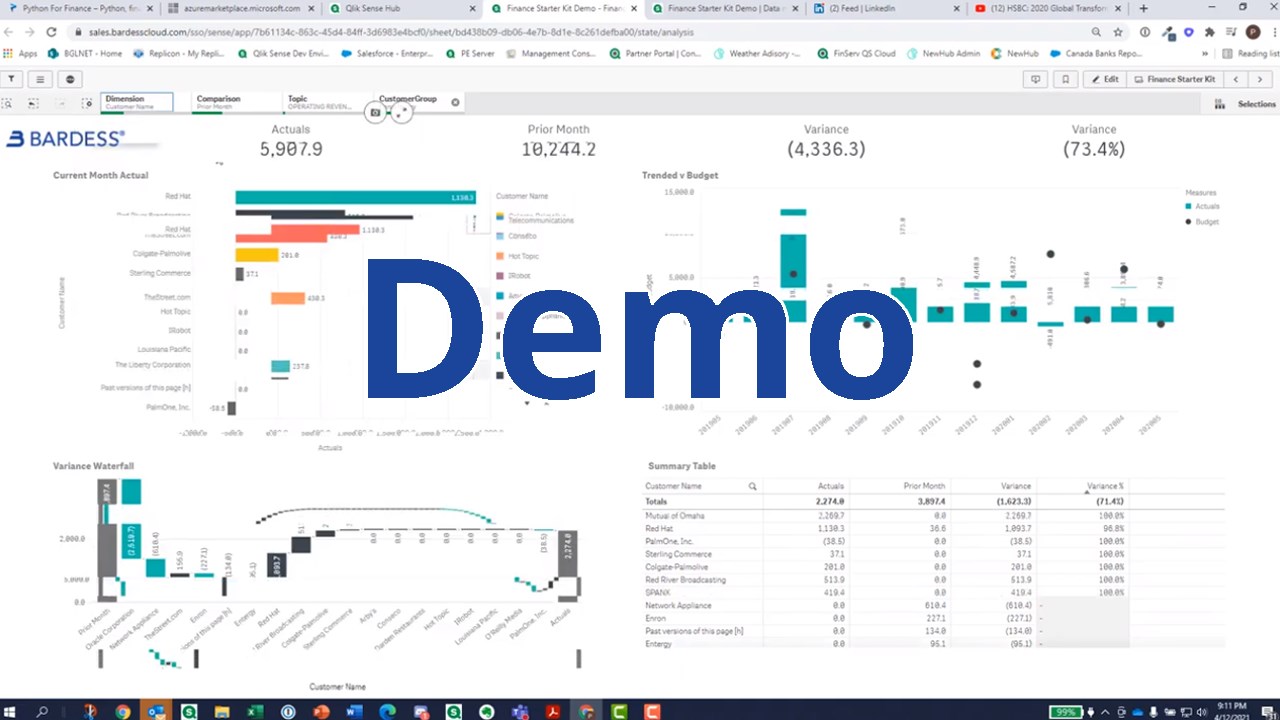Viewport: 1280px width, 720px height.
Task: Click the browser back arrow
Action: point(9,32)
